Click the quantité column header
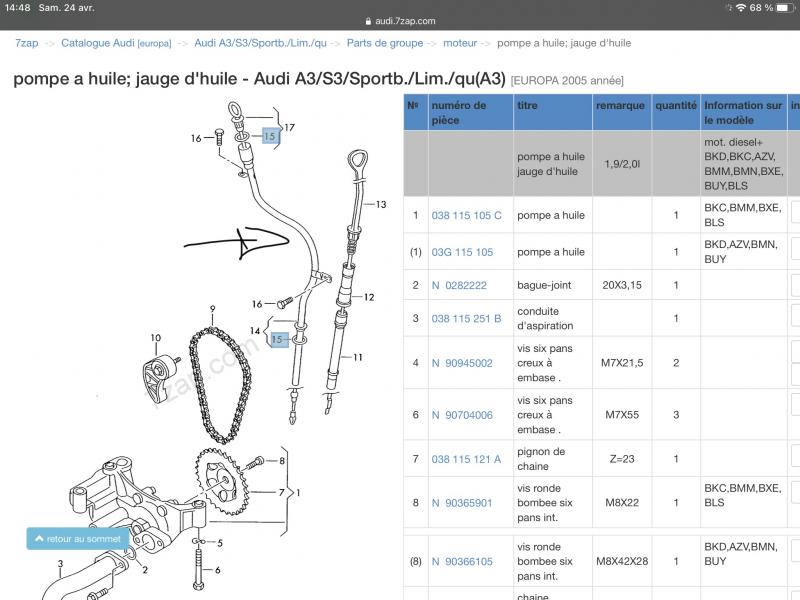Image resolution: width=800 pixels, height=600 pixels. tap(676, 112)
